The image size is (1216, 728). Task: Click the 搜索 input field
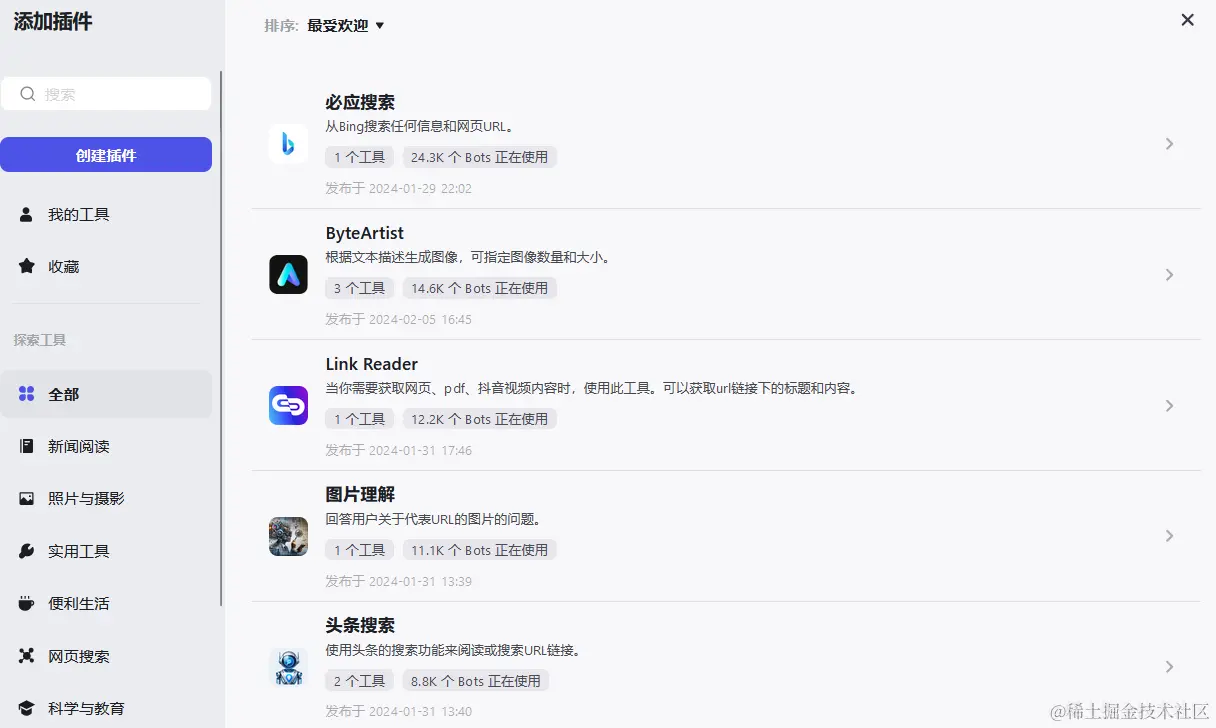pos(106,94)
